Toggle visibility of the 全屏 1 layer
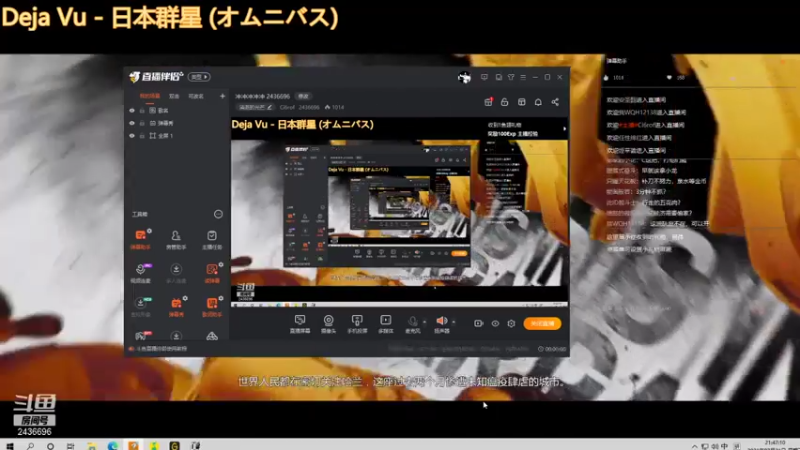Viewport: 800px width, 450px height. [x=132, y=136]
